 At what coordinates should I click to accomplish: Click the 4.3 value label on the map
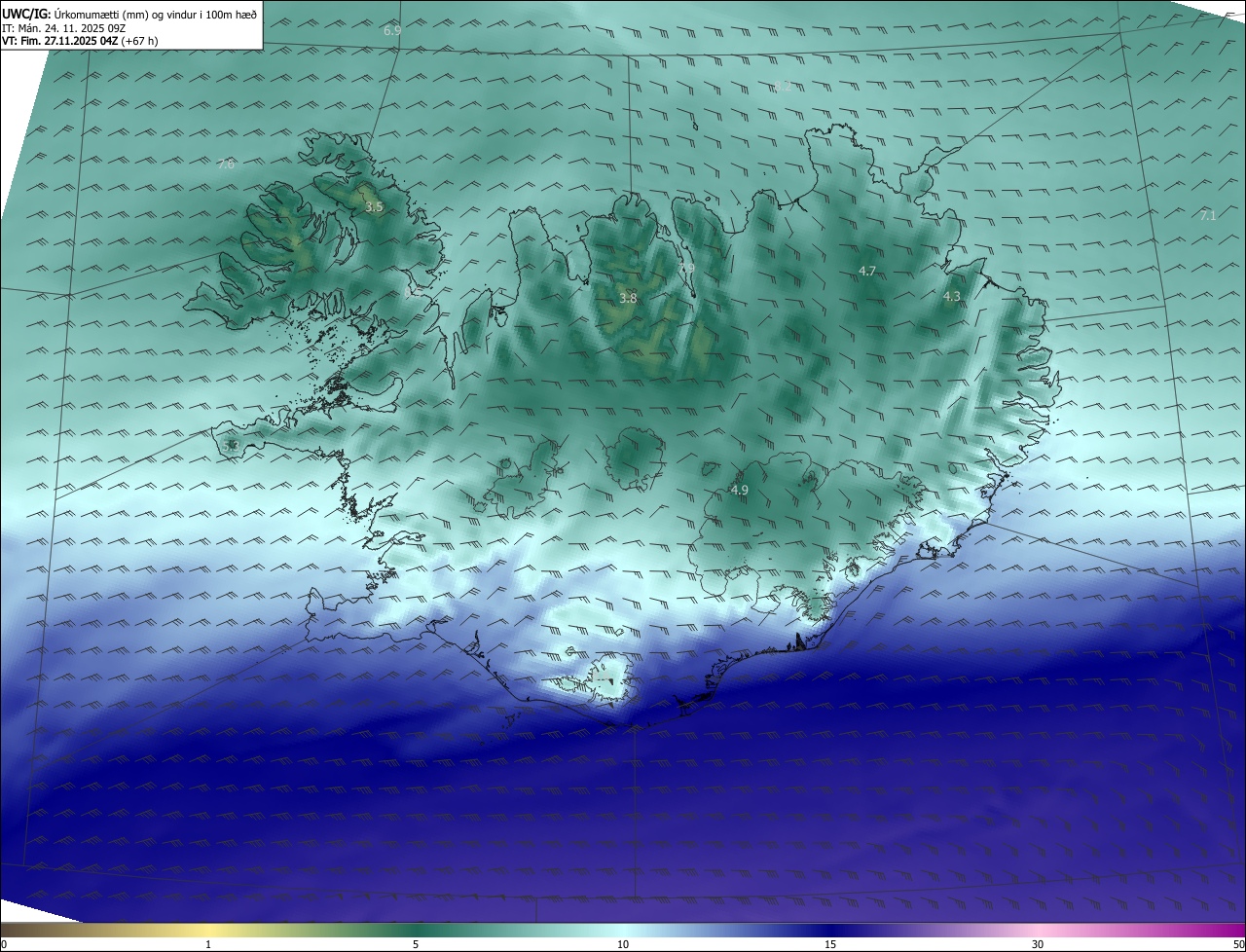pos(952,296)
